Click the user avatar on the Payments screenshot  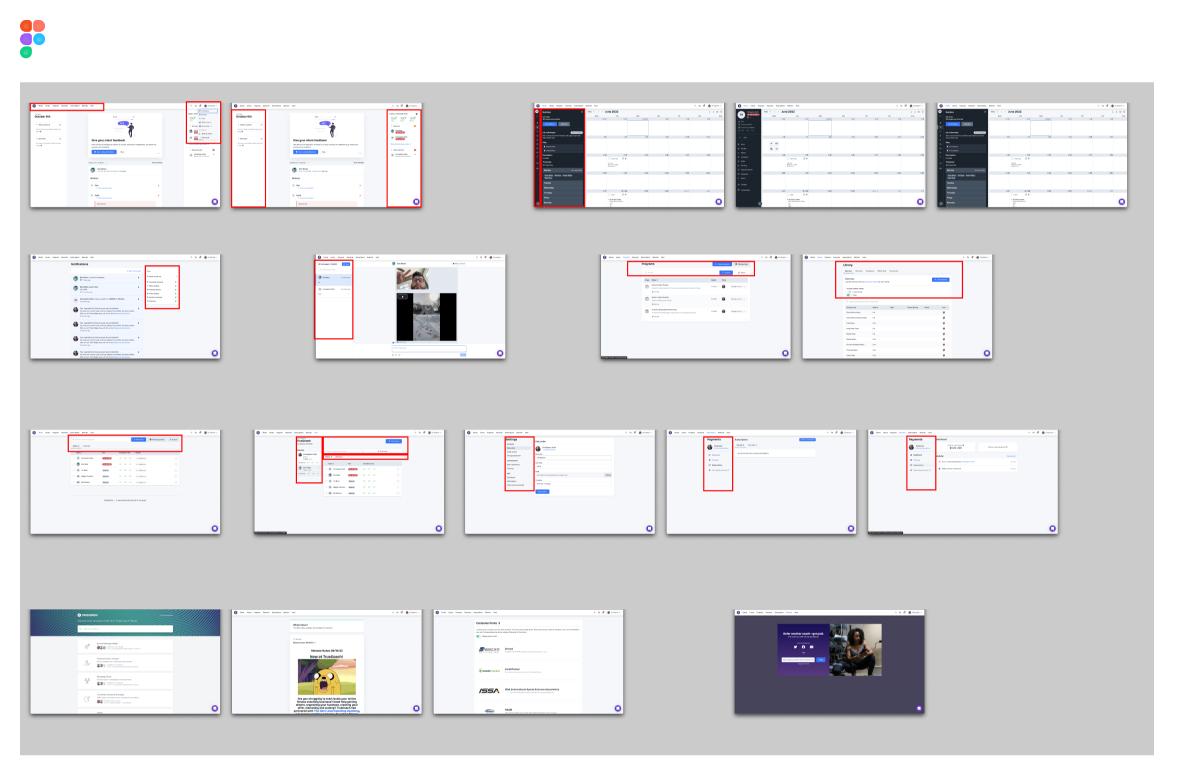click(x=710, y=447)
